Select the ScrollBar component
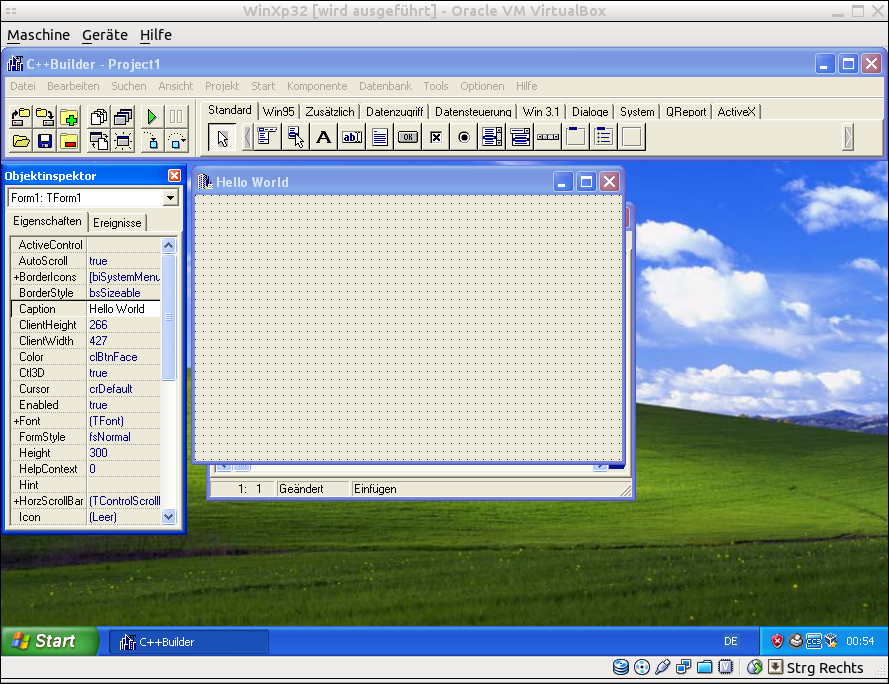 click(x=548, y=137)
